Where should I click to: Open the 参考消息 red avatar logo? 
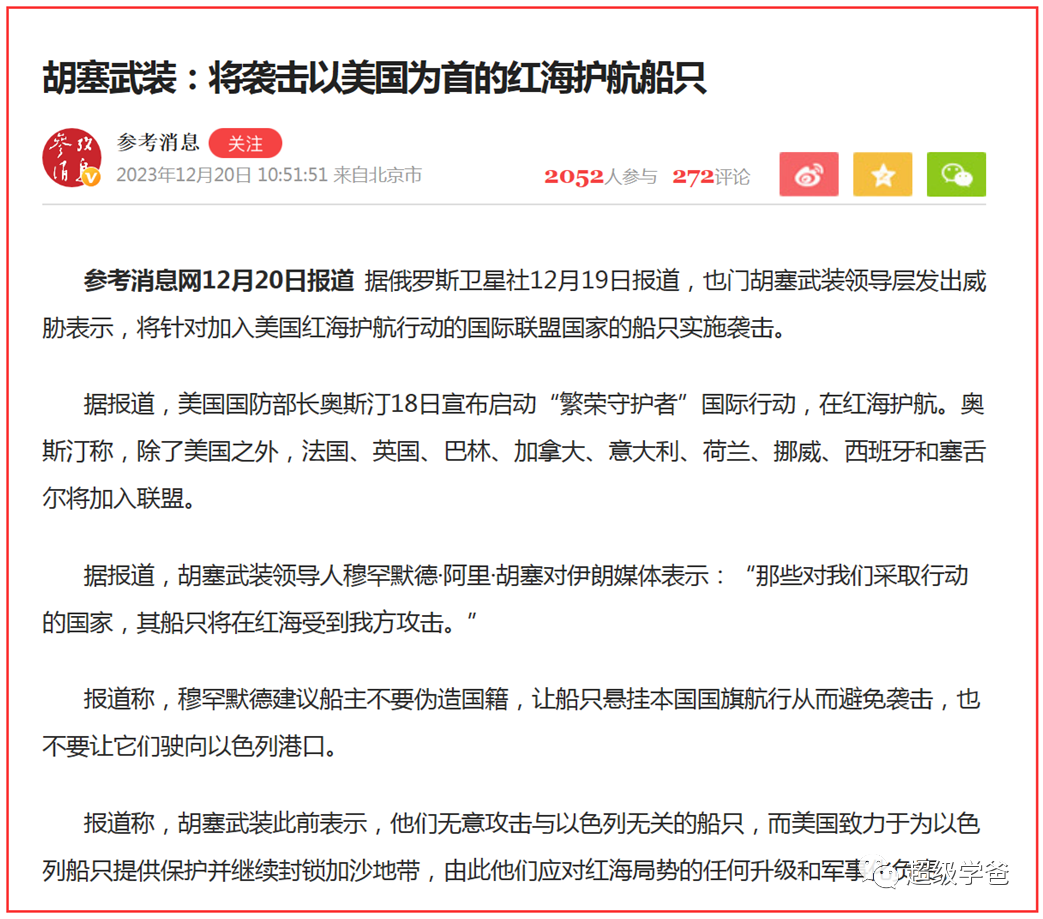[x=72, y=158]
